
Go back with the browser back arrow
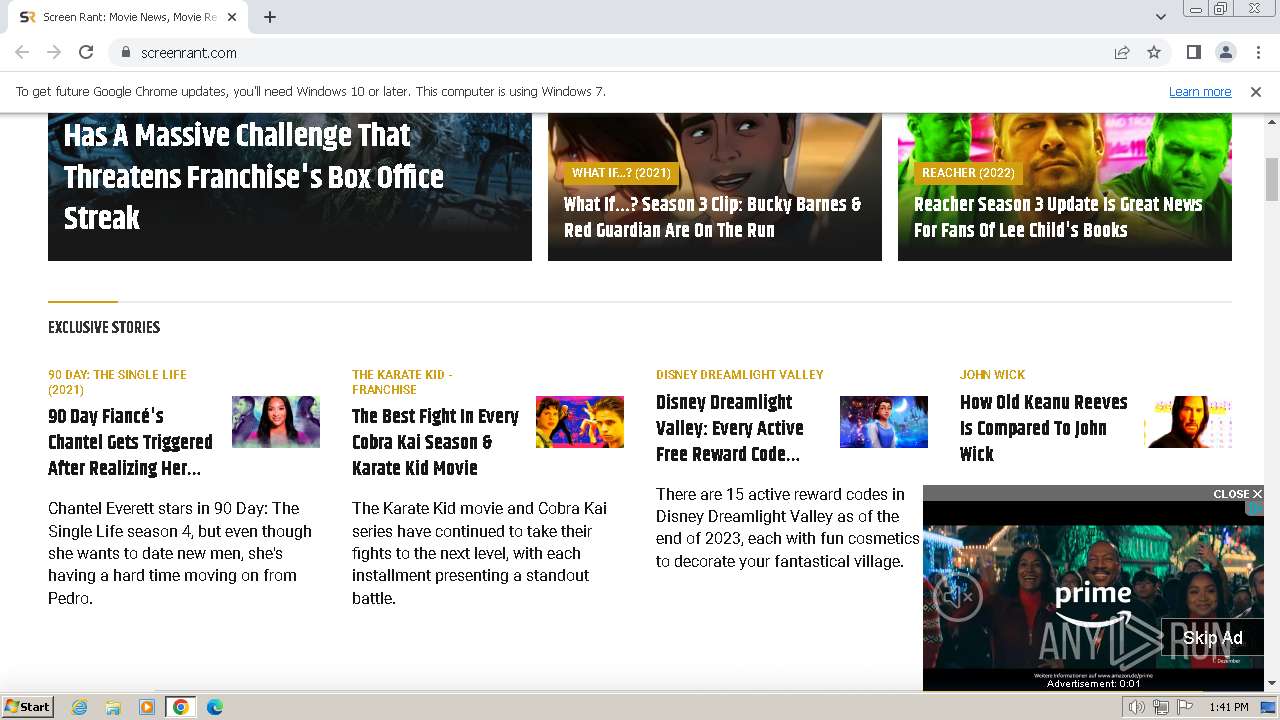(22, 52)
